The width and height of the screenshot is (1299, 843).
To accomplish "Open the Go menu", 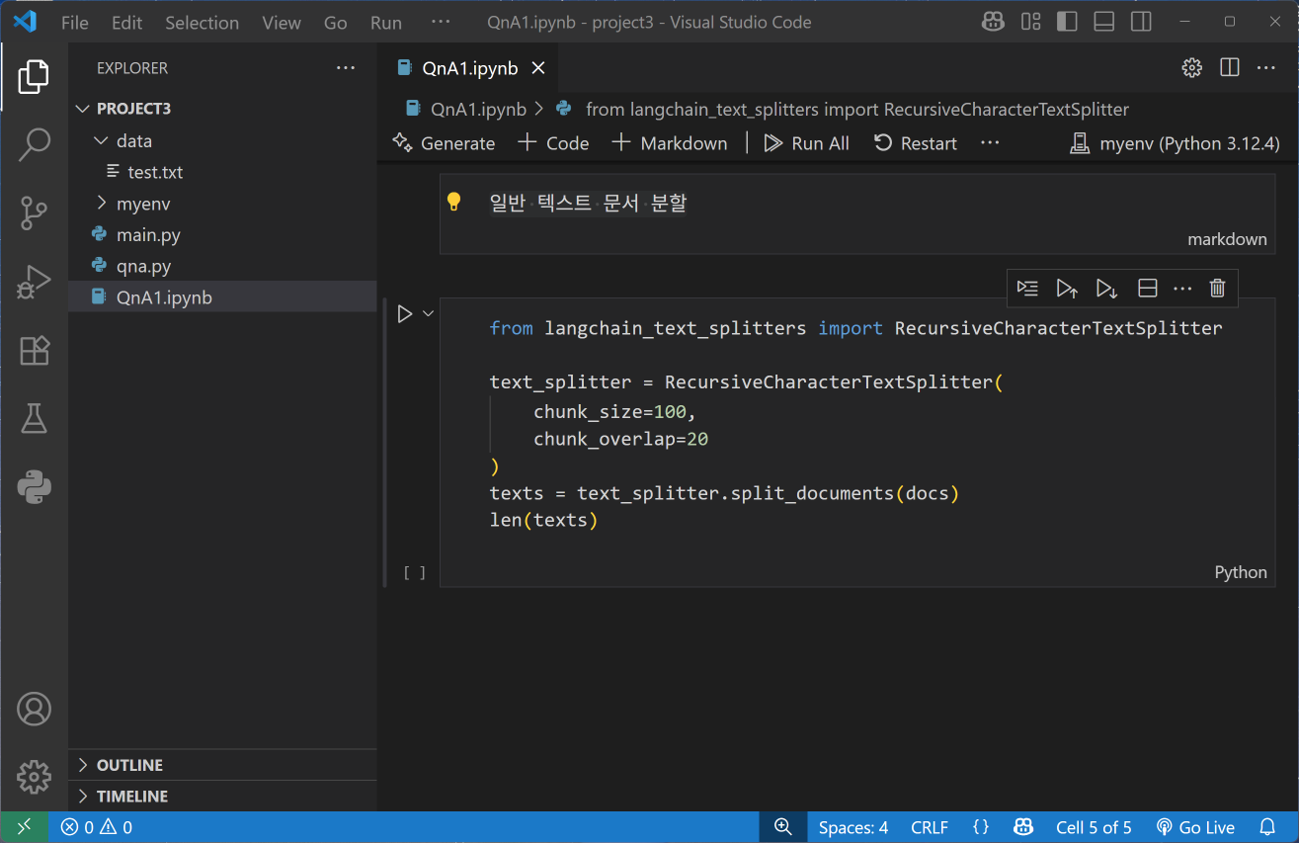I will click(x=336, y=22).
